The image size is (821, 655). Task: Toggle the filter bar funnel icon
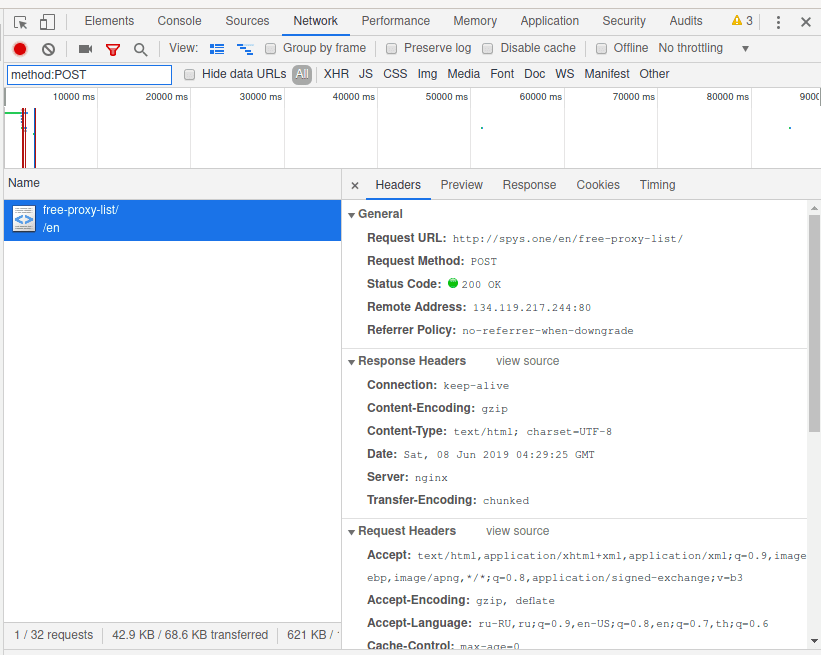point(113,48)
